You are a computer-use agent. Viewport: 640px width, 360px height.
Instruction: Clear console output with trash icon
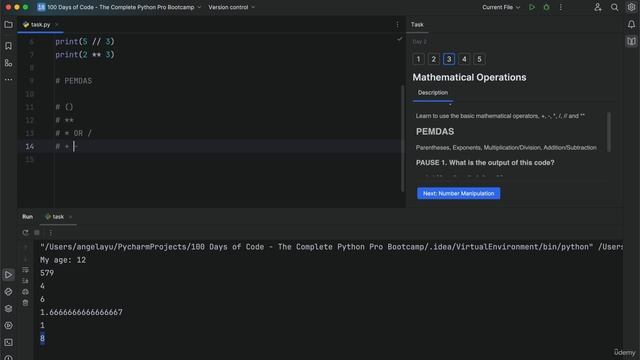tap(25, 303)
